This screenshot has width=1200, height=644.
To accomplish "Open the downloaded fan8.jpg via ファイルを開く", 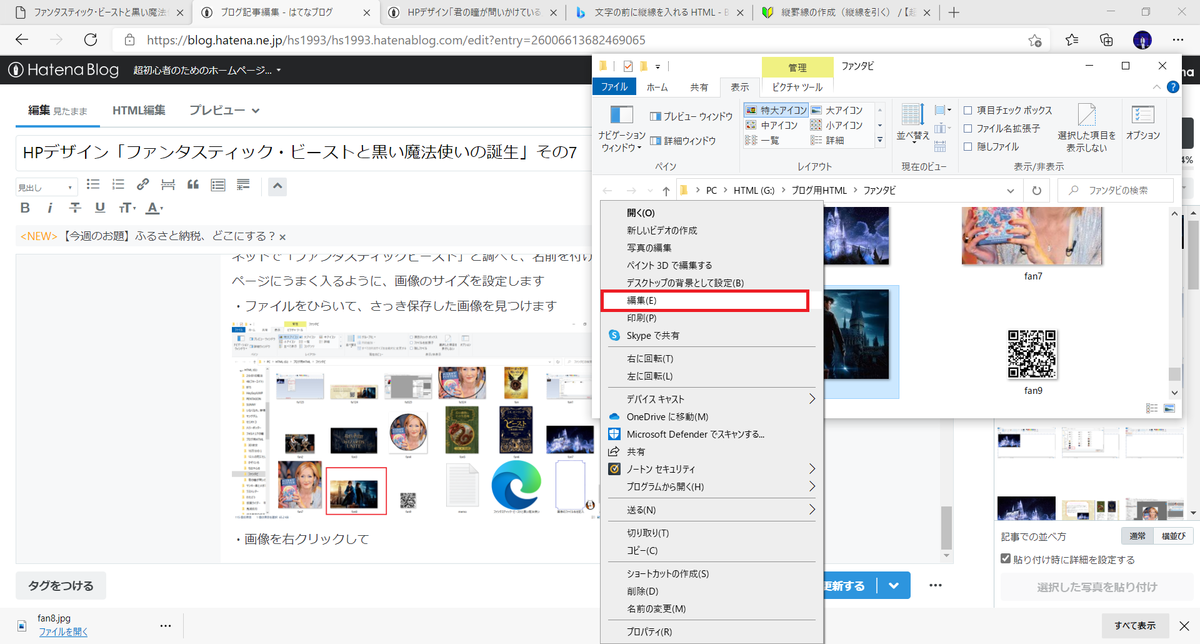I will (x=65, y=631).
